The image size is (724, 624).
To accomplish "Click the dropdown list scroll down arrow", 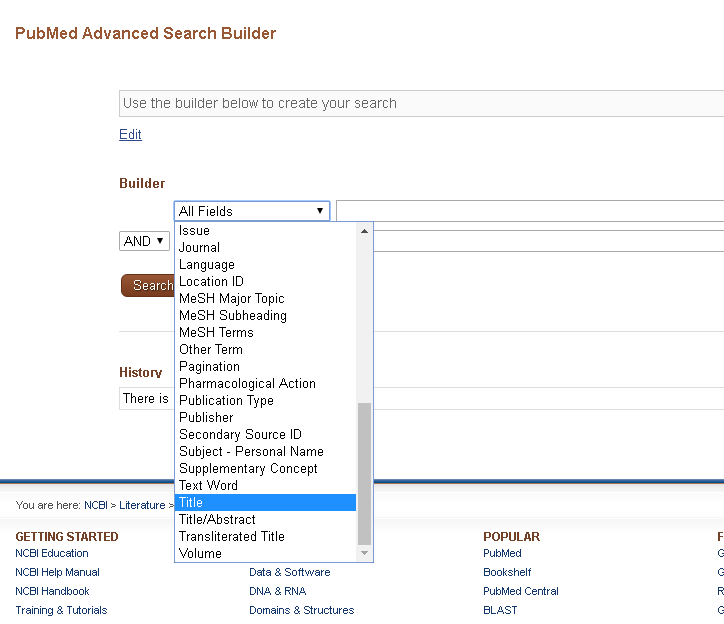I will tap(364, 553).
